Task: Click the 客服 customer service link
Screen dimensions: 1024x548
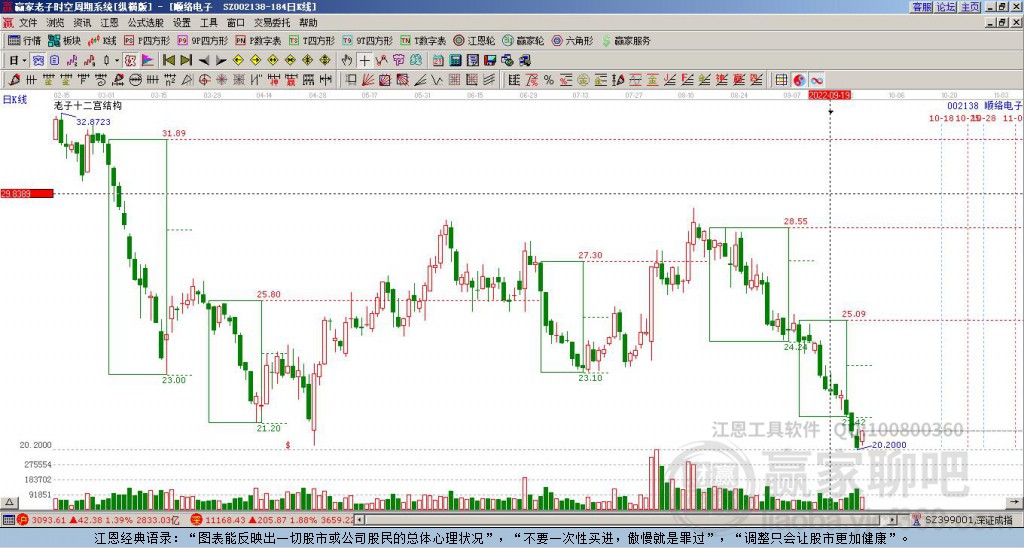Action: pyautogui.click(x=921, y=7)
